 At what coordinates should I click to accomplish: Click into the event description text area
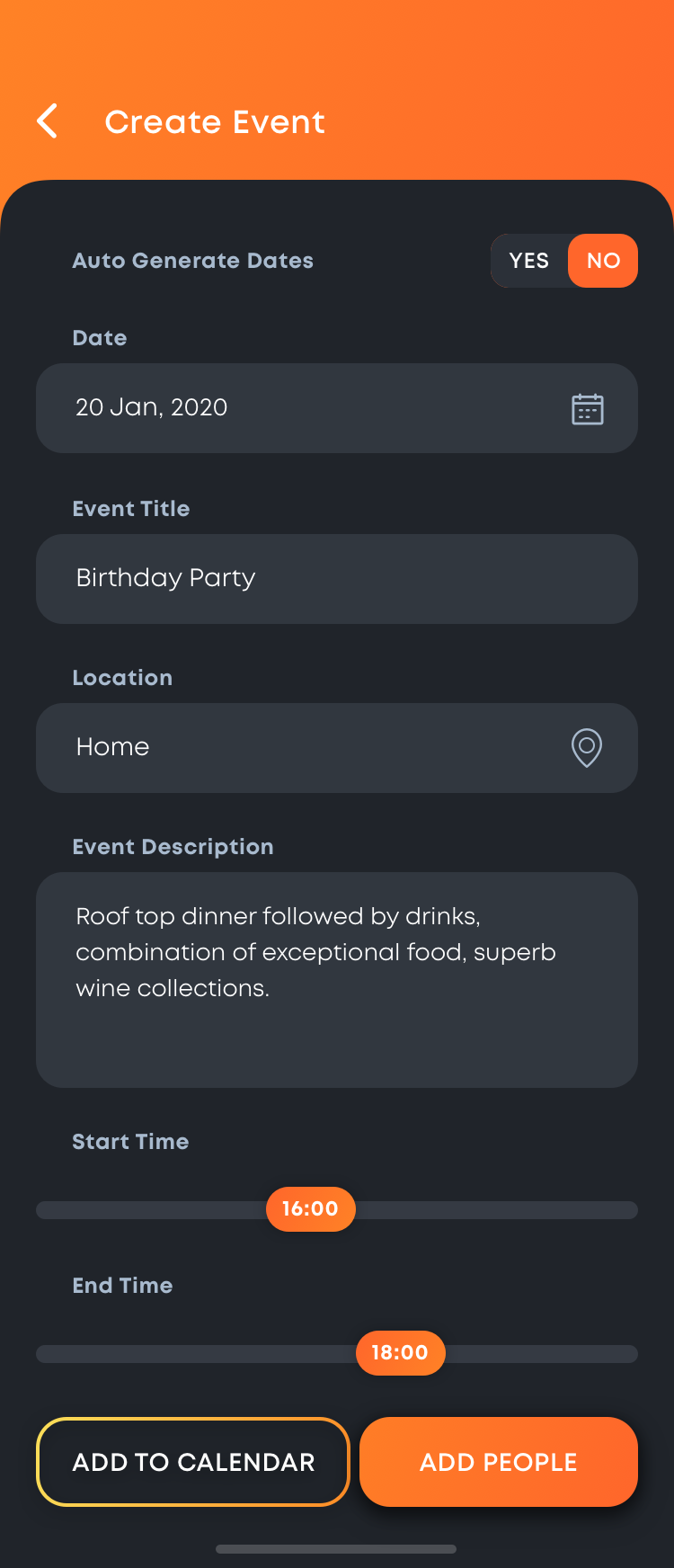337,979
